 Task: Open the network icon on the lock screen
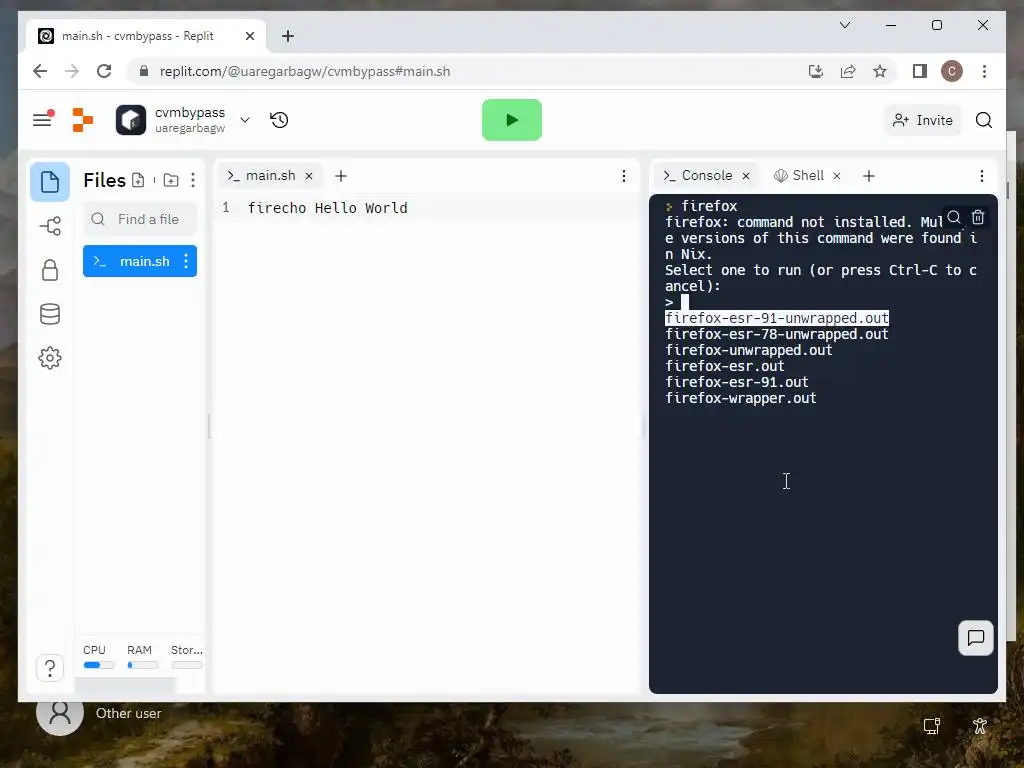[x=931, y=726]
